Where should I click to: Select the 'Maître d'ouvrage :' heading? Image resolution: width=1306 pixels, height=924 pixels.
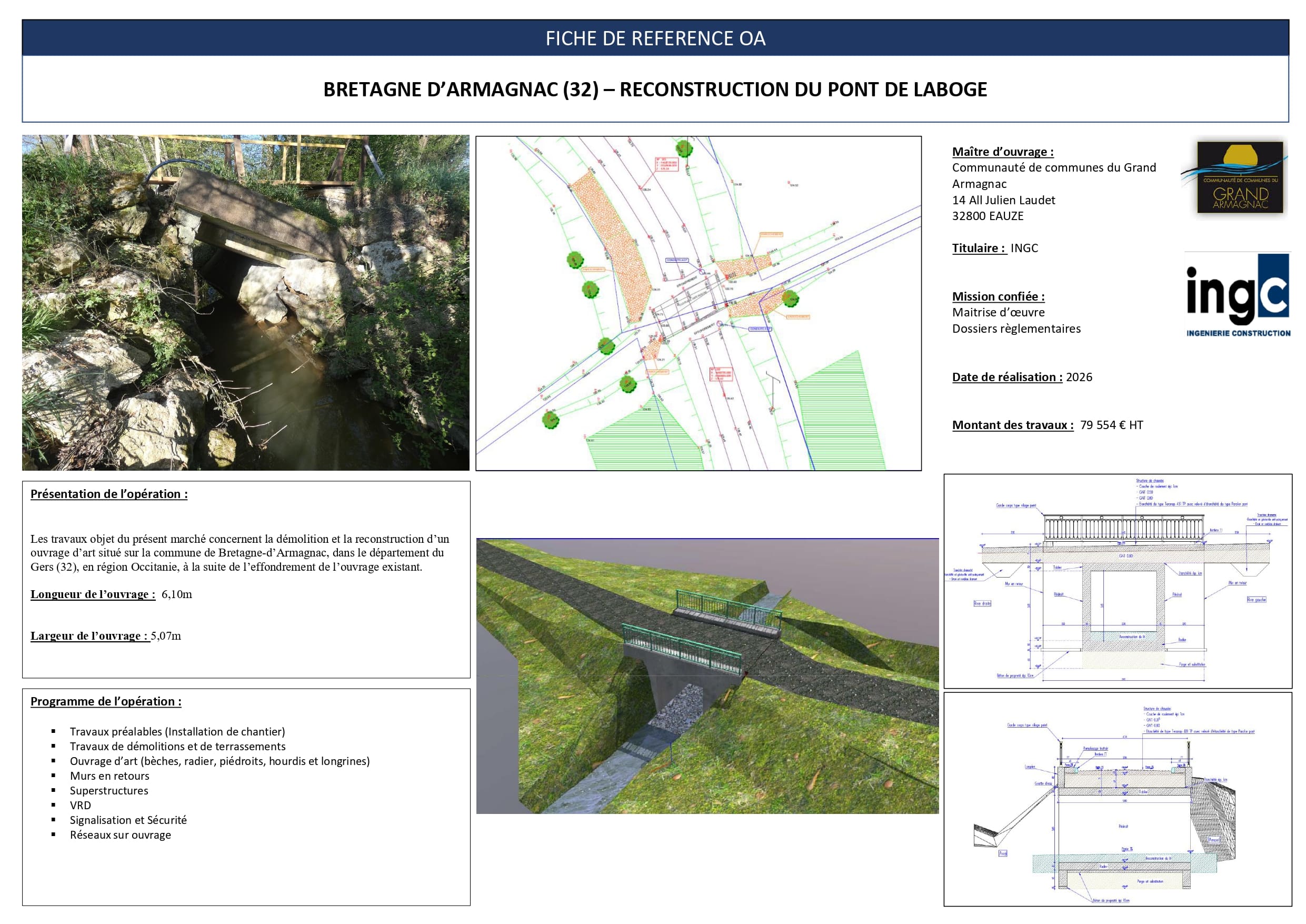1003,152
